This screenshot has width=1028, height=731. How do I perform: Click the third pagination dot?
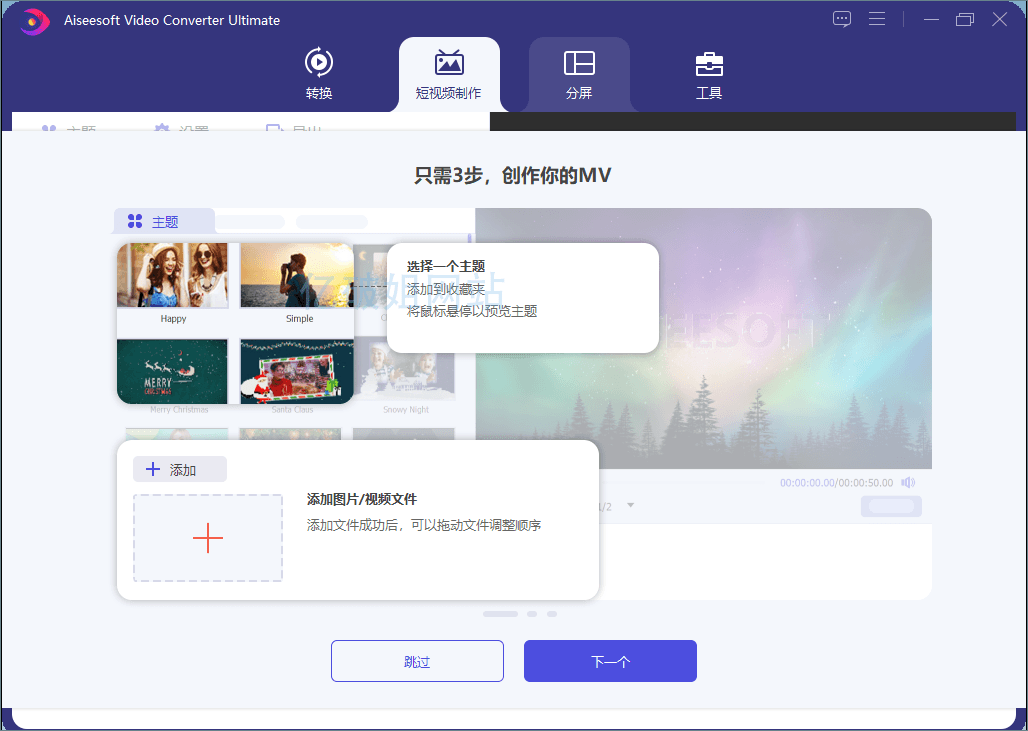(x=552, y=613)
